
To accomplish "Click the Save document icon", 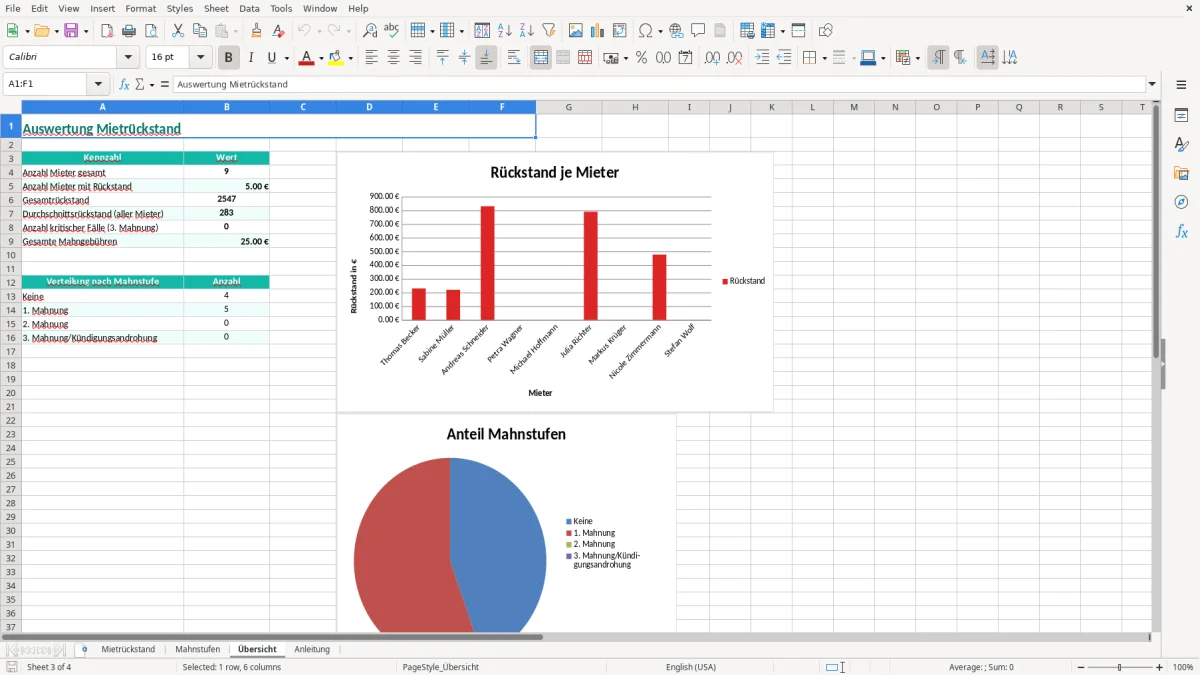I will pos(71,31).
